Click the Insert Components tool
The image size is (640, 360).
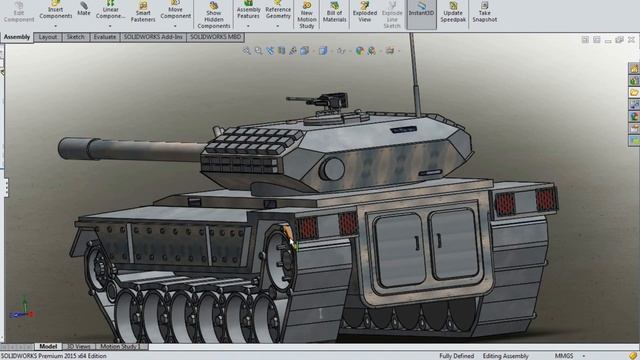point(56,10)
